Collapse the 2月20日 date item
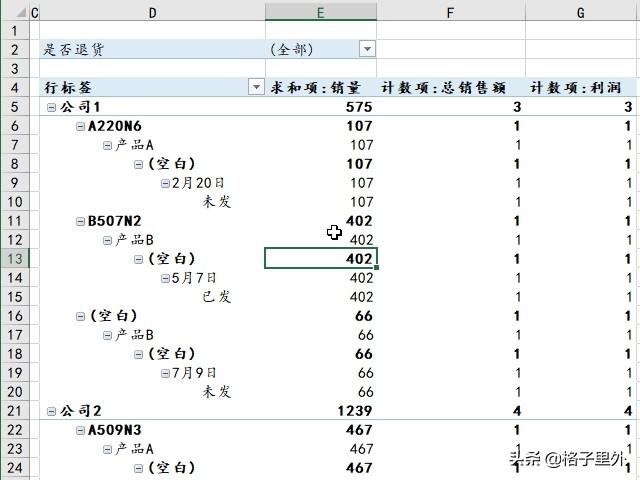This screenshot has height=480, width=640. pyautogui.click(x=165, y=183)
